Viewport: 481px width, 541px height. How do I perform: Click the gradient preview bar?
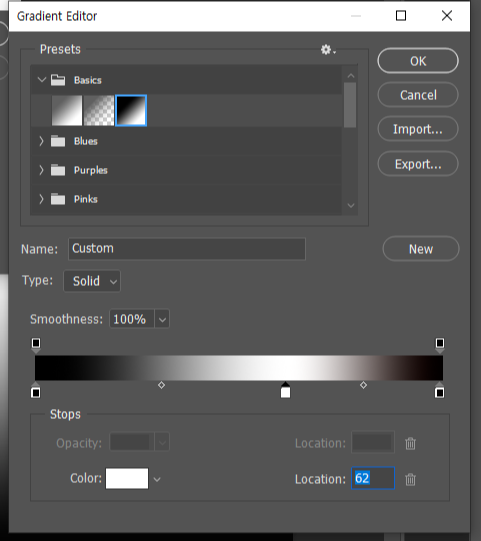point(239,368)
